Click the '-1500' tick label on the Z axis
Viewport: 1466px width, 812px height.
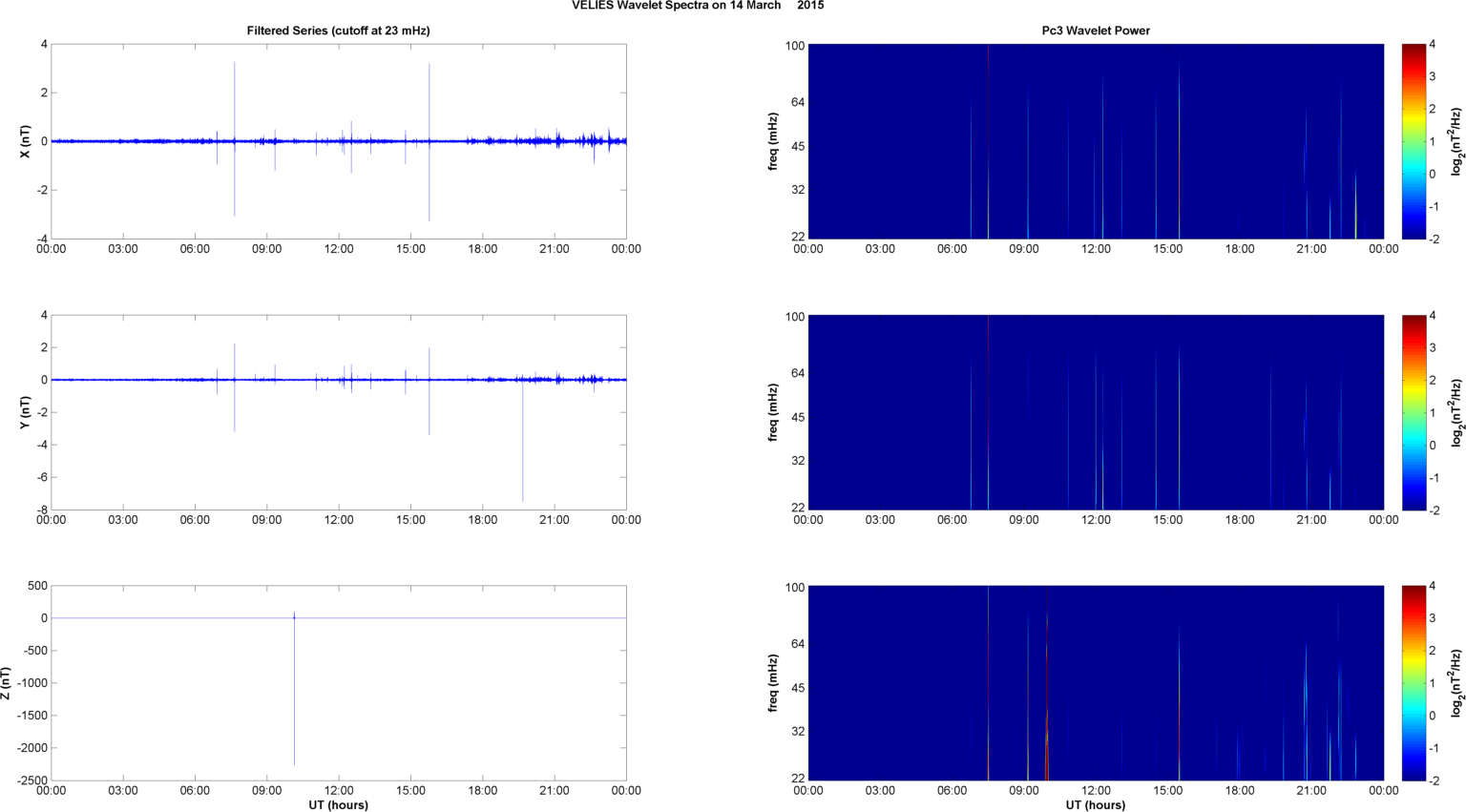[31, 716]
